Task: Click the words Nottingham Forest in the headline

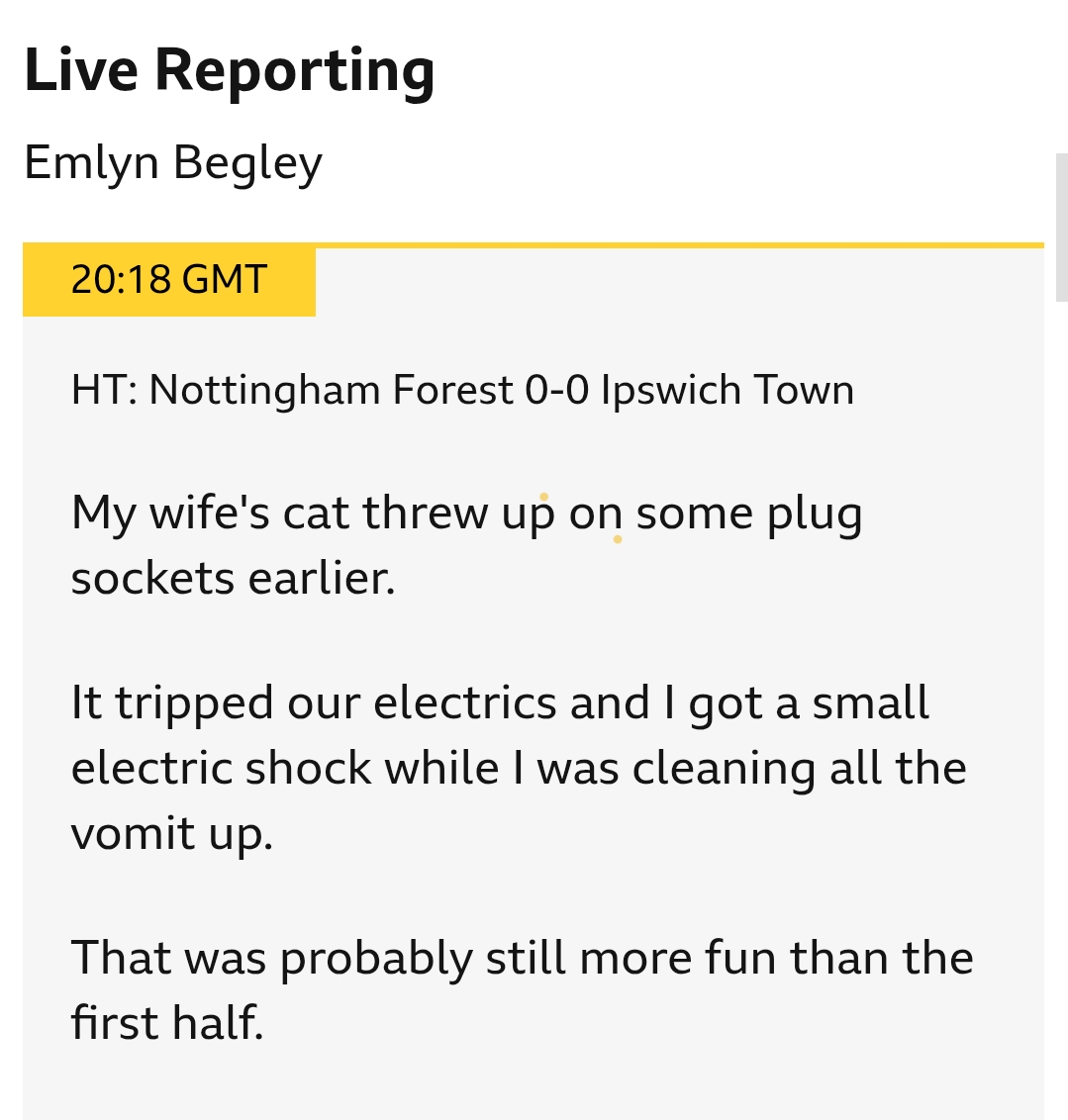Action: click(x=331, y=390)
